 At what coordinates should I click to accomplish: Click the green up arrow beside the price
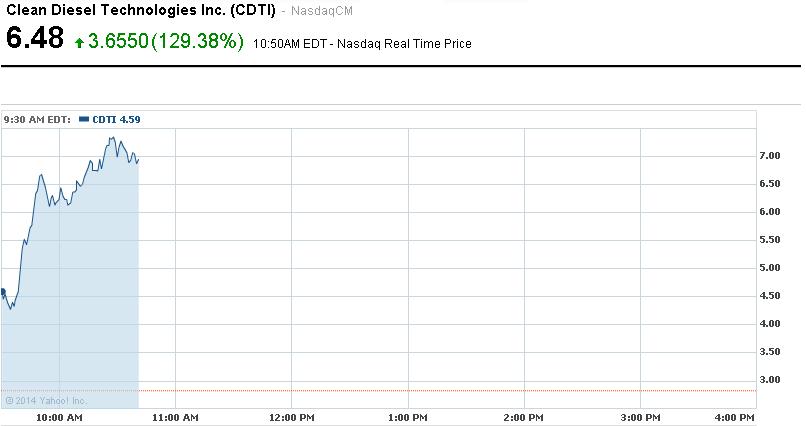pyautogui.click(x=80, y=43)
